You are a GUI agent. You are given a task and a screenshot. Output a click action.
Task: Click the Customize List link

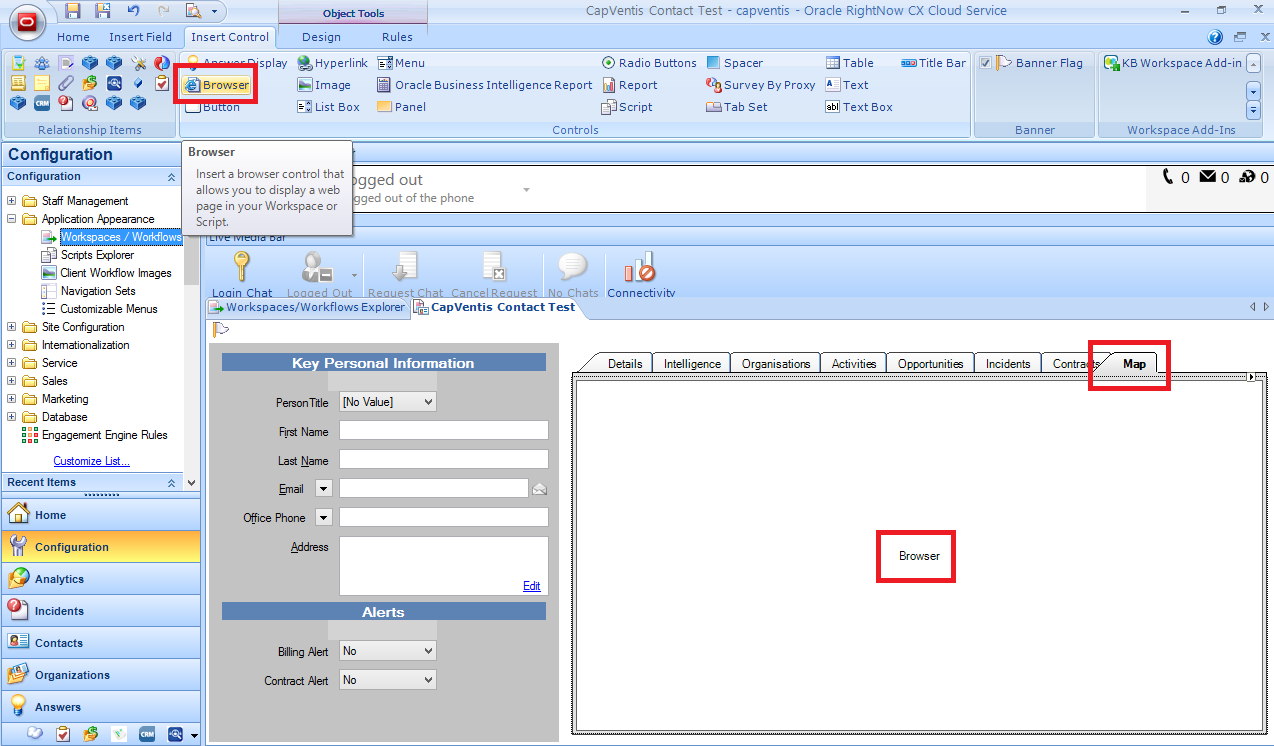91,461
